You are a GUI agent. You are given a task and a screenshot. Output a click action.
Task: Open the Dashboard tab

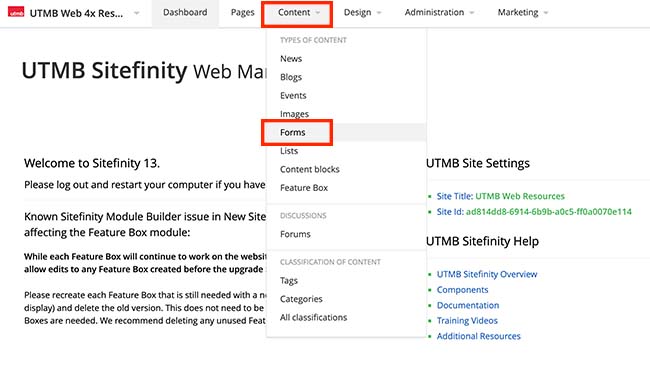[x=185, y=12]
